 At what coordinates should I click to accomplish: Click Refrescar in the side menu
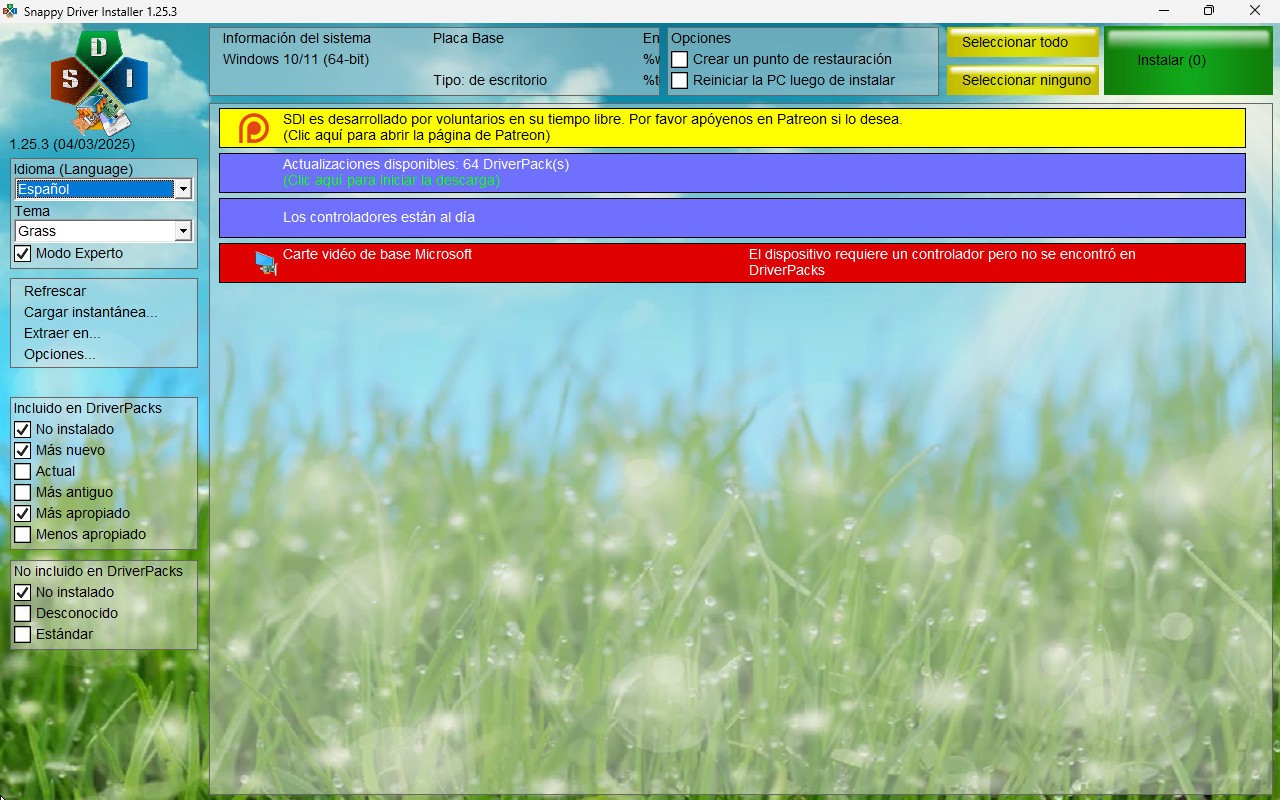pyautogui.click(x=55, y=291)
